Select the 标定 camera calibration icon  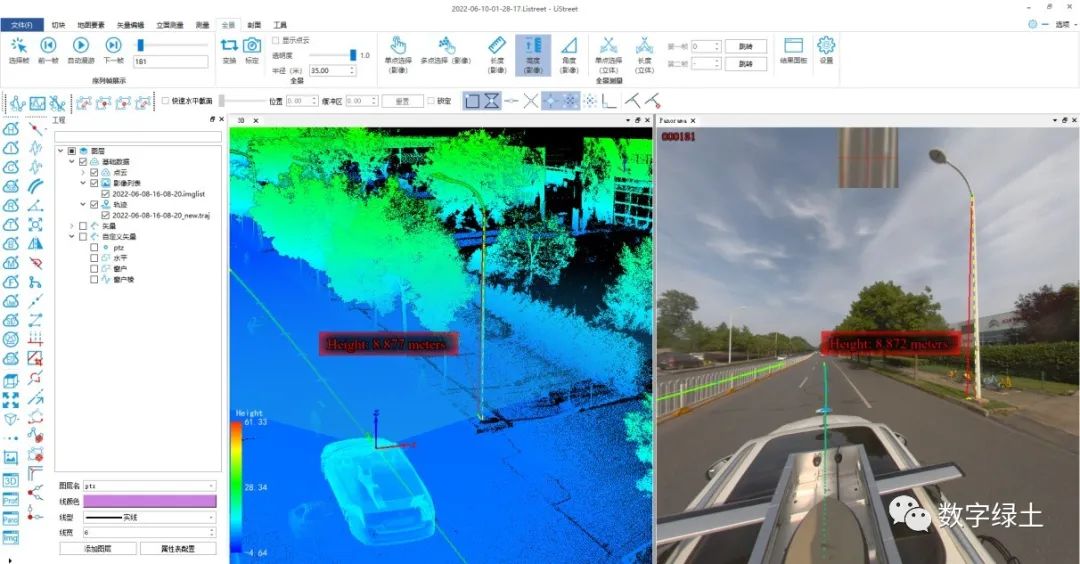click(x=252, y=45)
